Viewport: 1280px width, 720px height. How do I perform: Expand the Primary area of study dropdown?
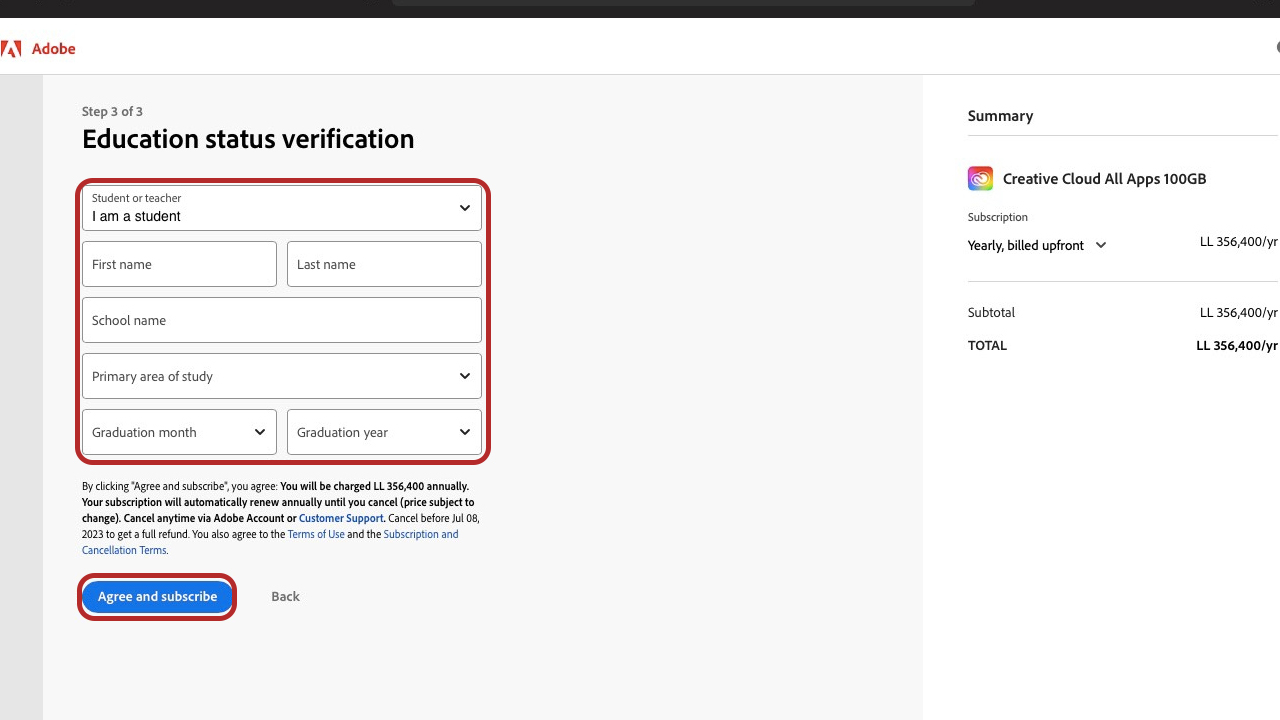(282, 376)
